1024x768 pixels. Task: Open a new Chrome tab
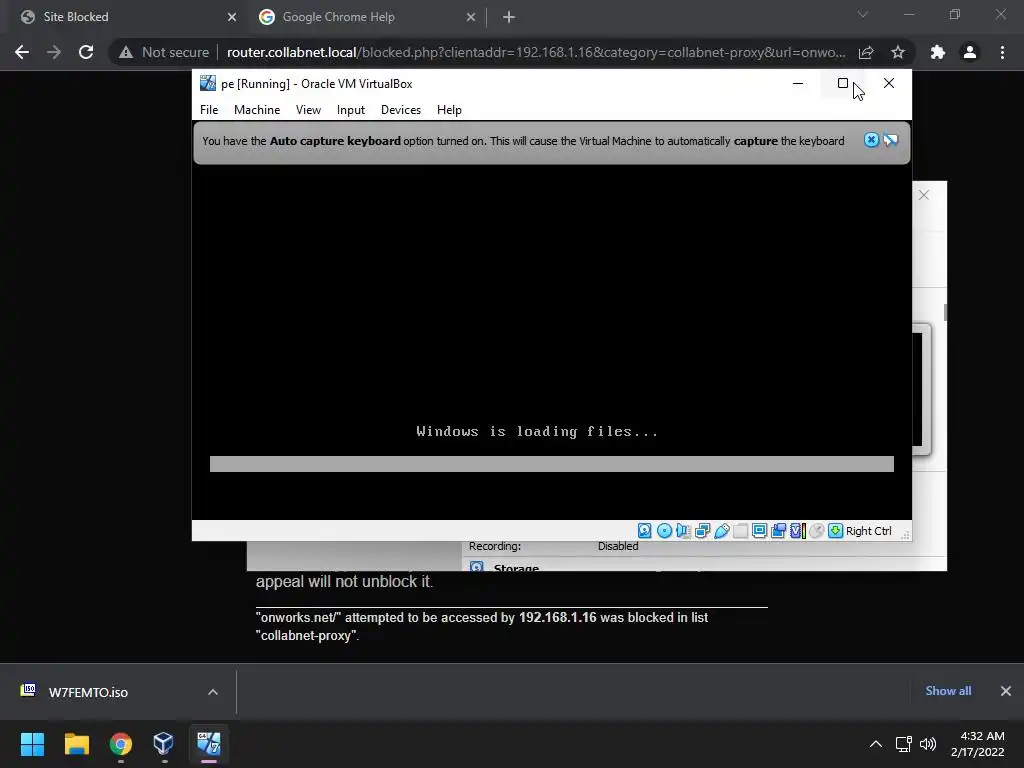pos(509,17)
